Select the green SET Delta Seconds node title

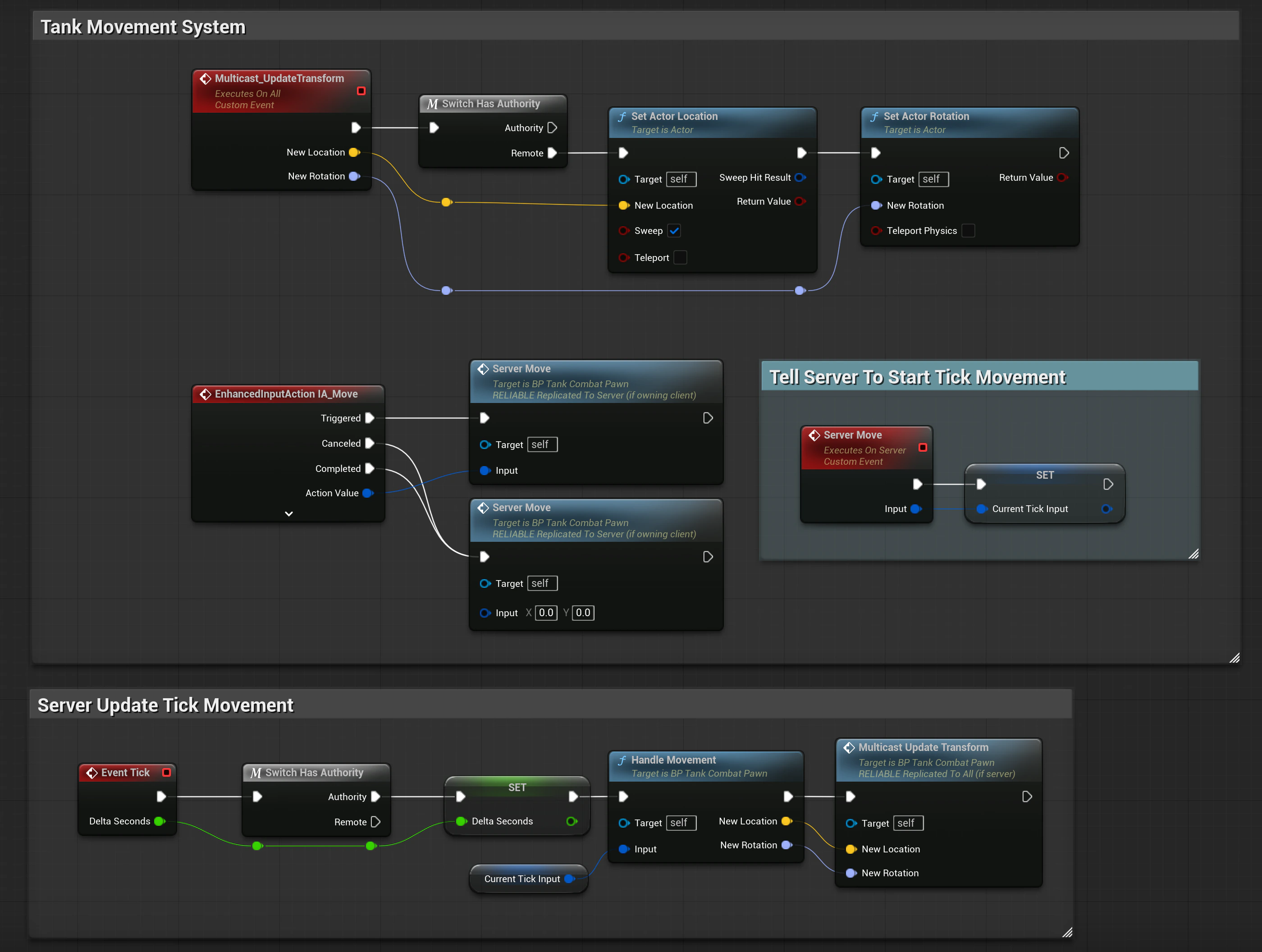[x=517, y=787]
